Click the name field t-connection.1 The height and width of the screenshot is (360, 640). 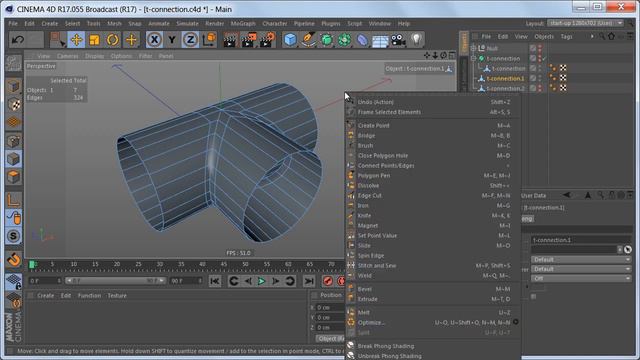click(580, 240)
